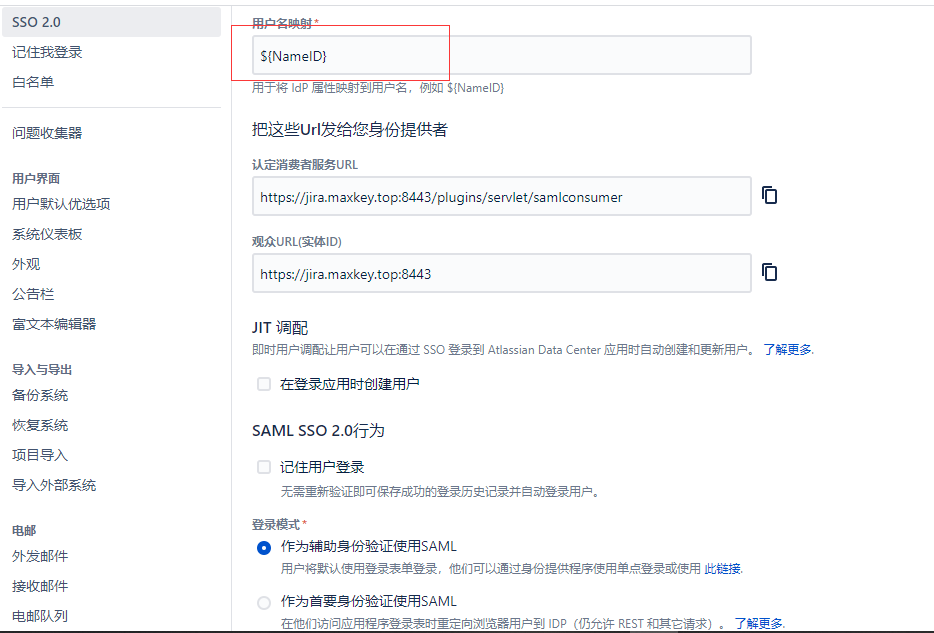The width and height of the screenshot is (934, 633).
Task: Focus the 用户名映射 input with ${NameID}
Action: (x=502, y=55)
